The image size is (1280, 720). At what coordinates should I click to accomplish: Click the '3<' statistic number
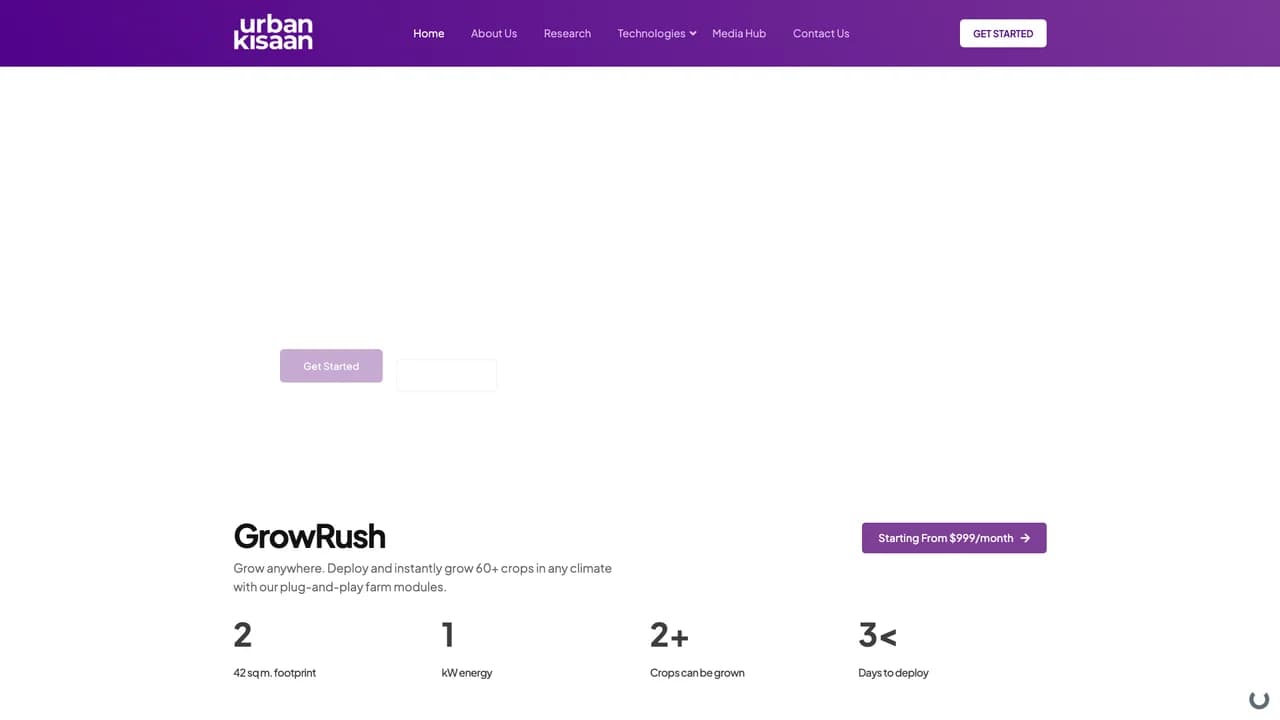pyautogui.click(x=877, y=635)
